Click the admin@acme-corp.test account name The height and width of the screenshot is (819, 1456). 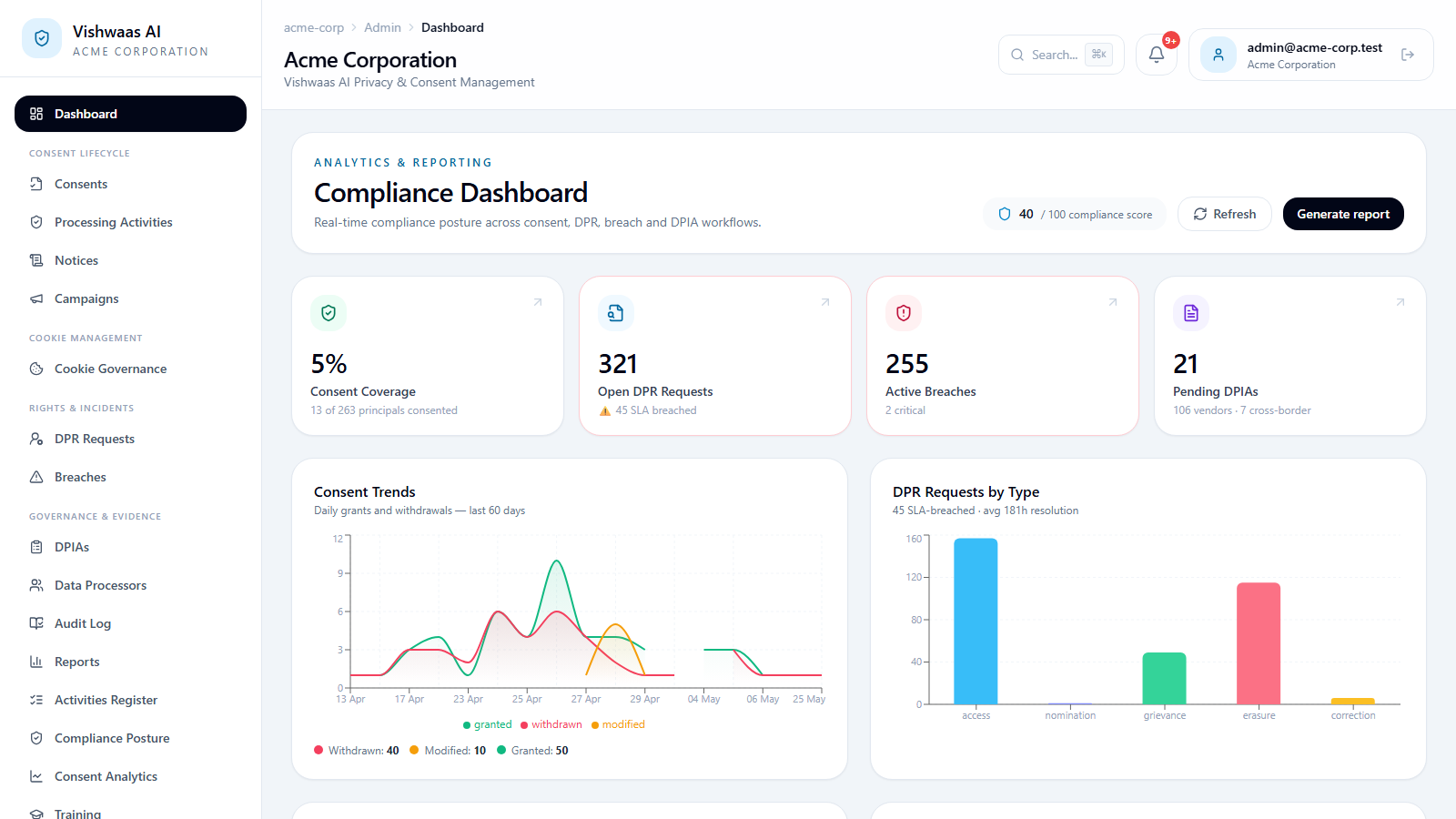click(x=1314, y=47)
